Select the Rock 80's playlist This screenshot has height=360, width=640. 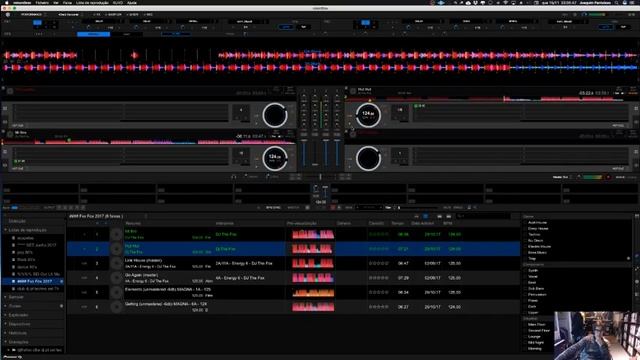[x=26, y=260]
